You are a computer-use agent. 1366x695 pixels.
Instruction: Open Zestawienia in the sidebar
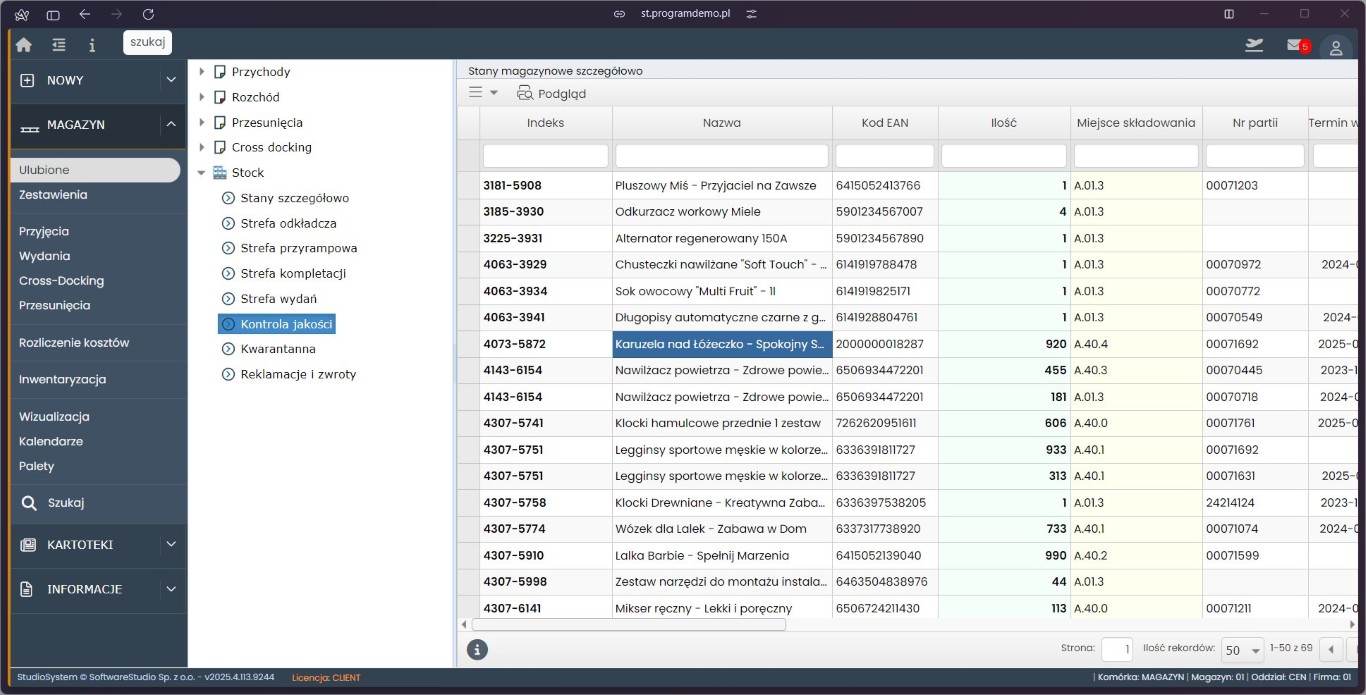coord(53,195)
